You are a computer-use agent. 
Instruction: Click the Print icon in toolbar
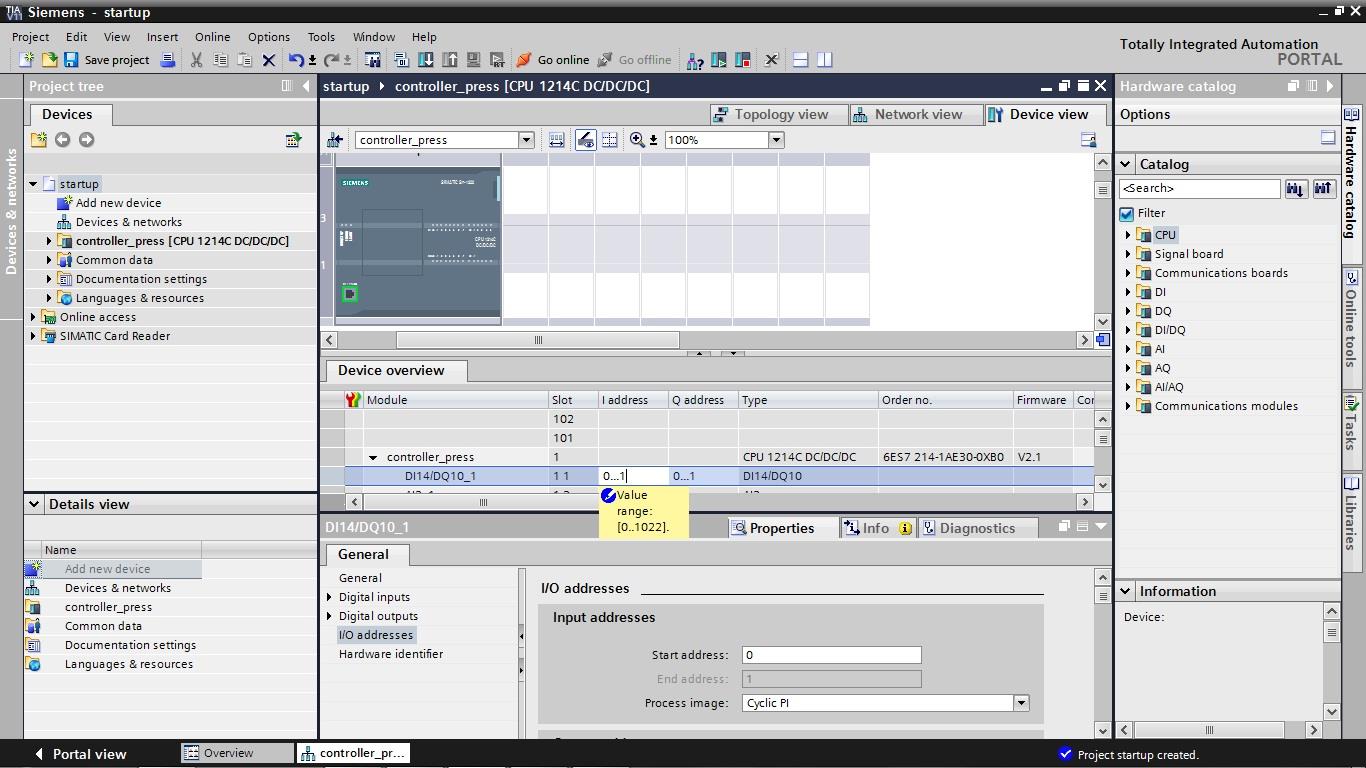168,60
